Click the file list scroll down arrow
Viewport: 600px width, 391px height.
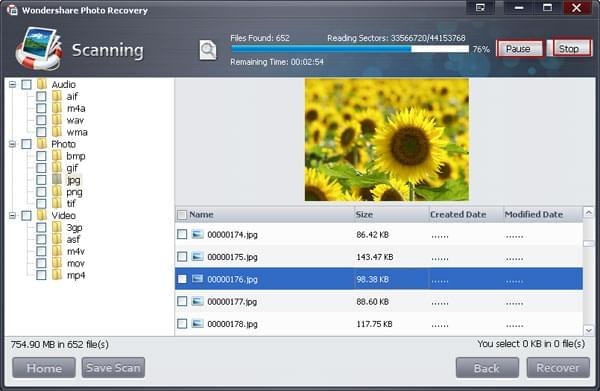[x=589, y=330]
